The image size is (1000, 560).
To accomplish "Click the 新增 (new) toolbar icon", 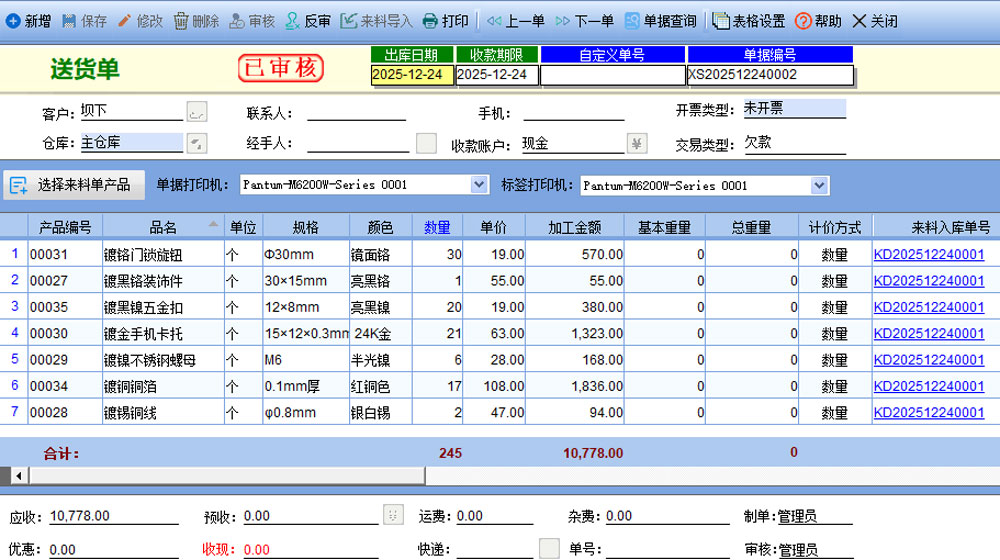I will [x=13, y=21].
